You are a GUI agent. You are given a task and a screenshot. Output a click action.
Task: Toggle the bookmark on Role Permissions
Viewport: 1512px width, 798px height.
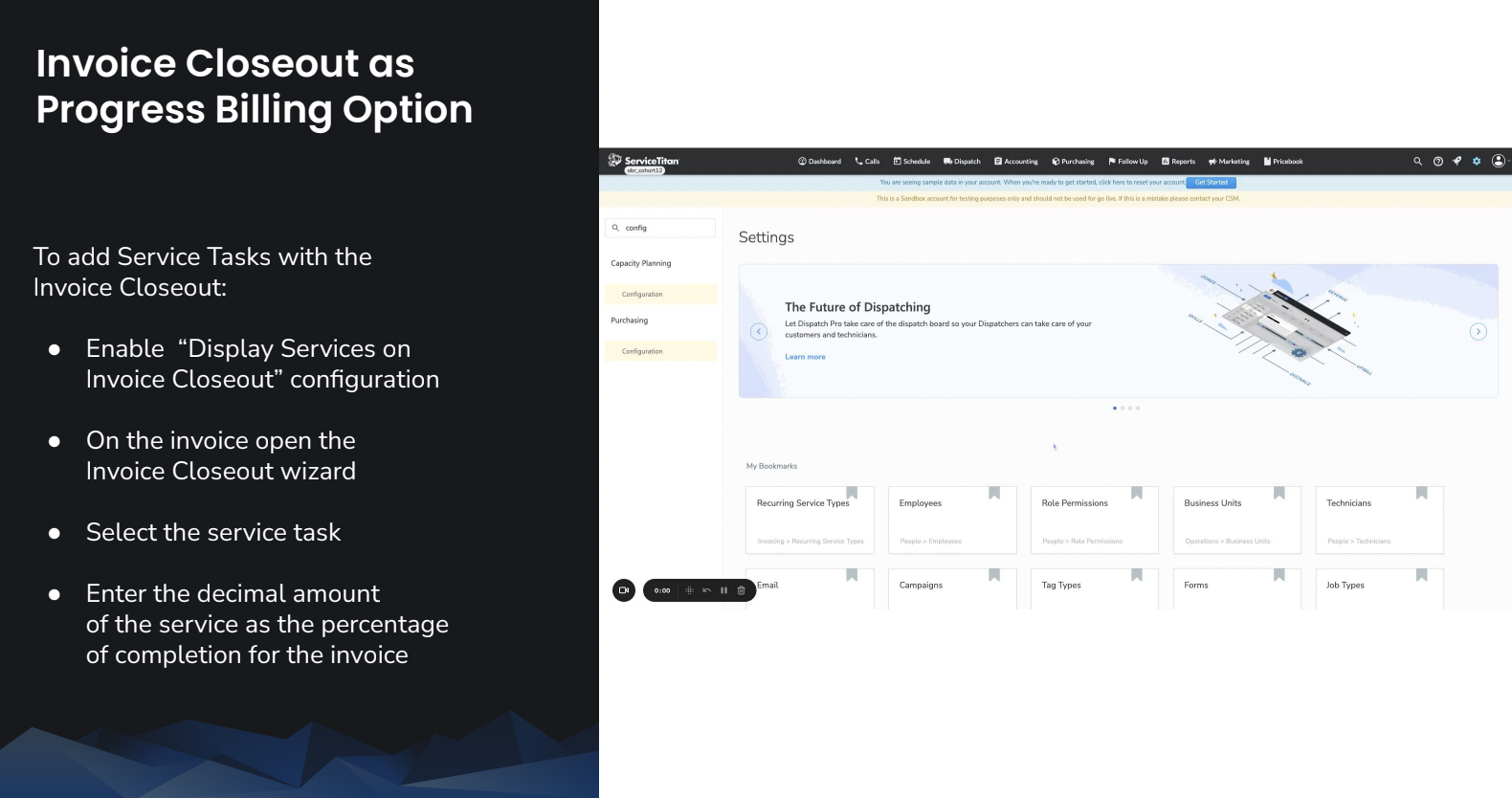pos(1137,493)
